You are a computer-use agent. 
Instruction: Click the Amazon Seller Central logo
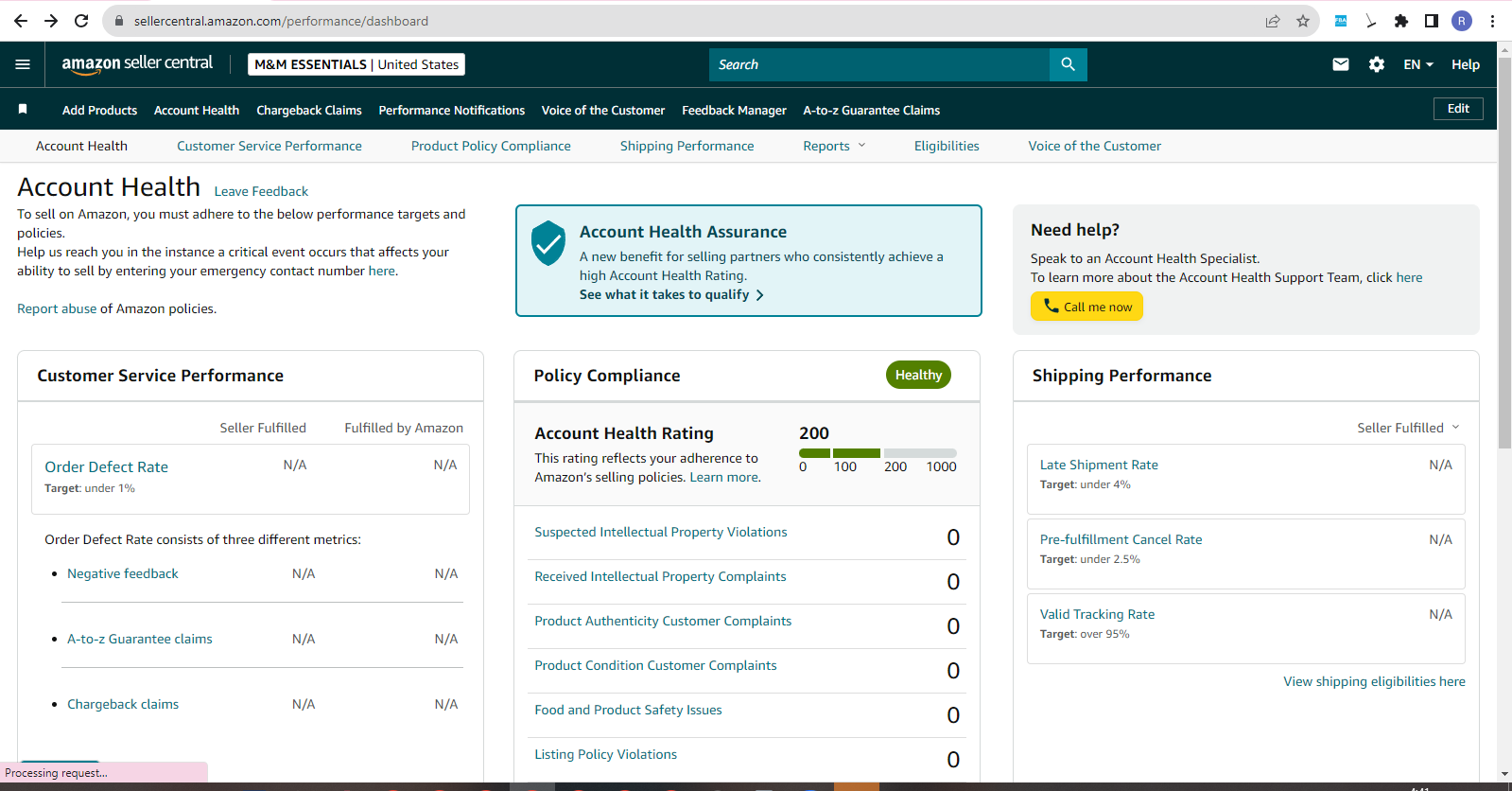pyautogui.click(x=137, y=64)
